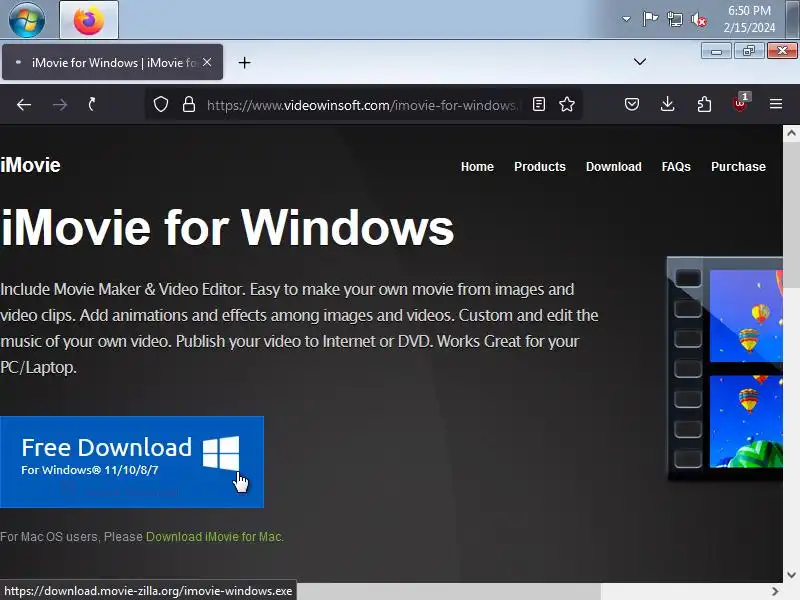Click the muted volume tray icon
Screen dimensions: 800x600
[699, 20]
